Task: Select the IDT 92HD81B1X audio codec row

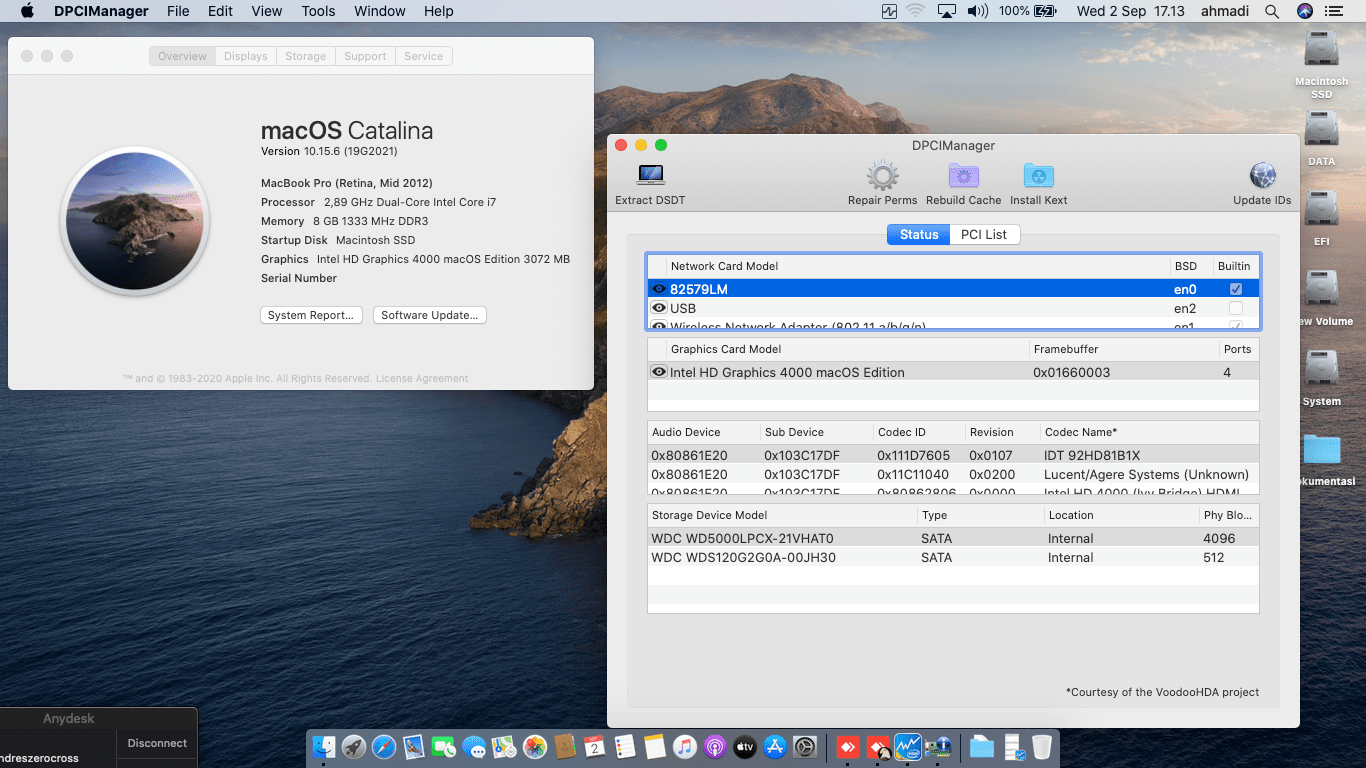Action: click(953, 455)
